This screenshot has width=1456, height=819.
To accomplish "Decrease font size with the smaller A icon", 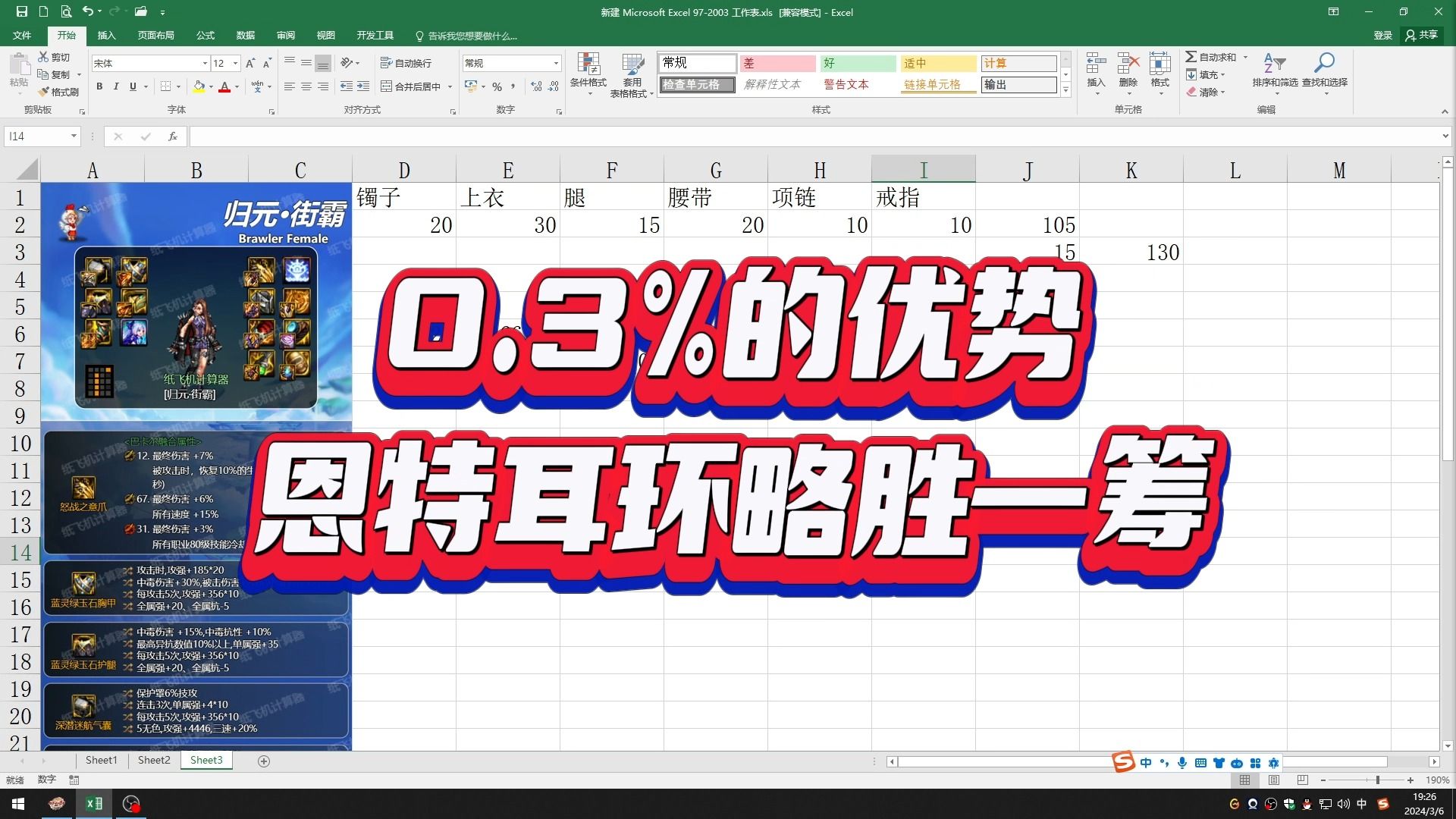I will [x=267, y=63].
